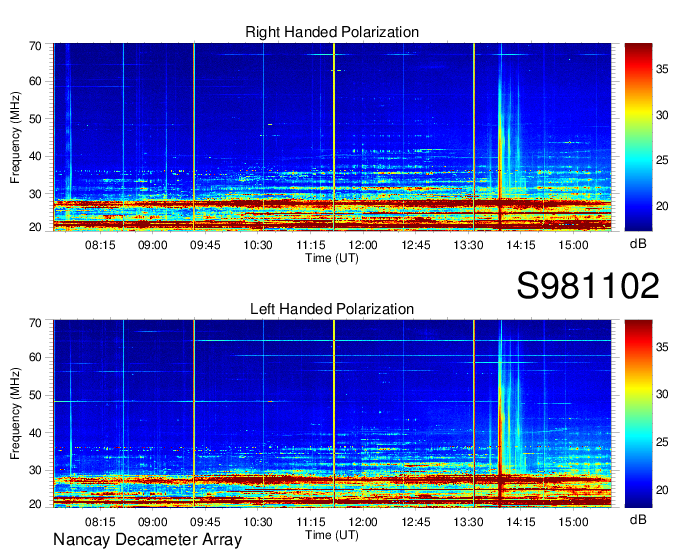Viewport: 680px width, 552px height.
Task: Click the 'Nancay Decameter Array' caption
Action: [147, 540]
